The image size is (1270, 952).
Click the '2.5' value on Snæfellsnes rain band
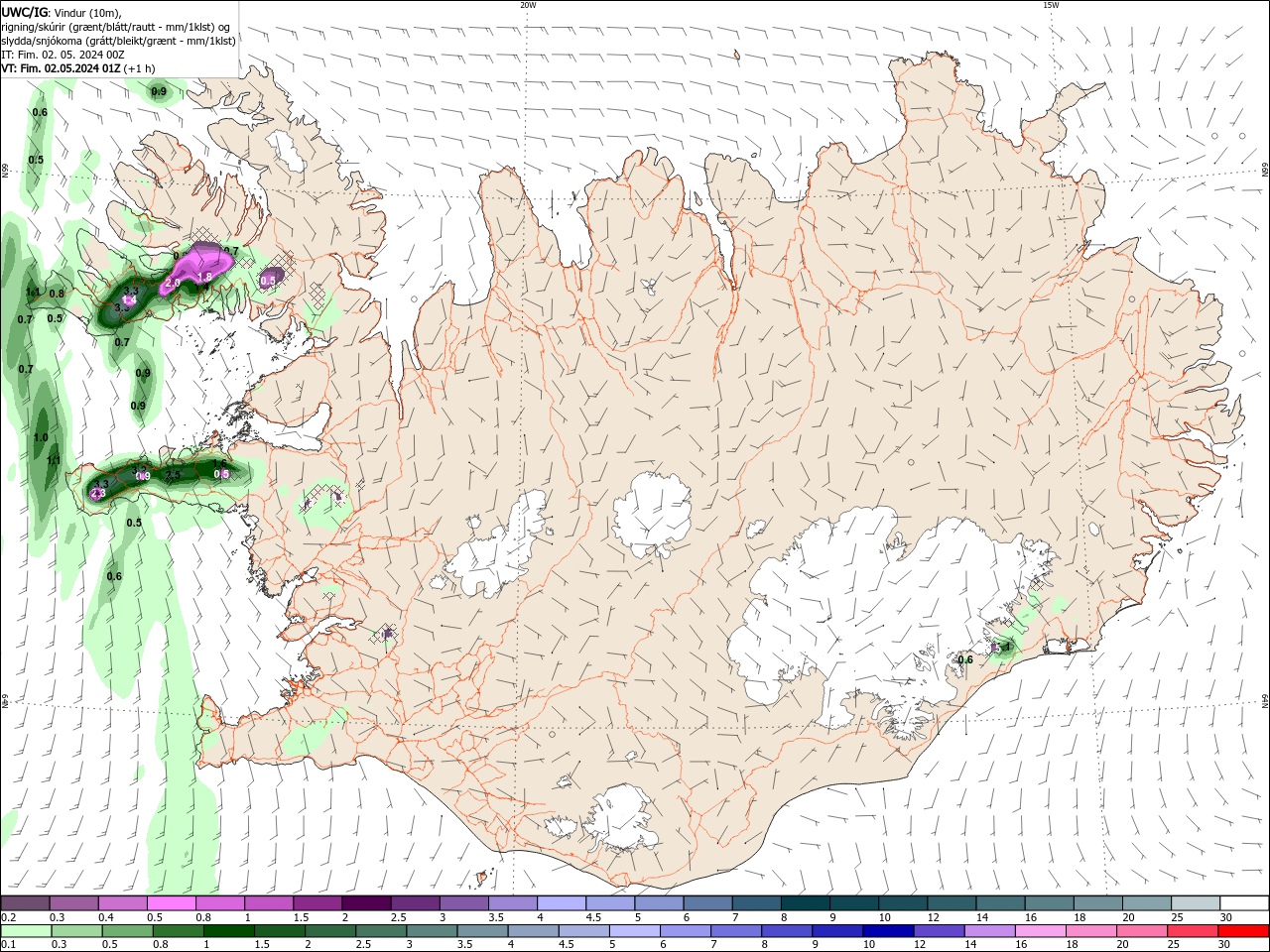173,475
